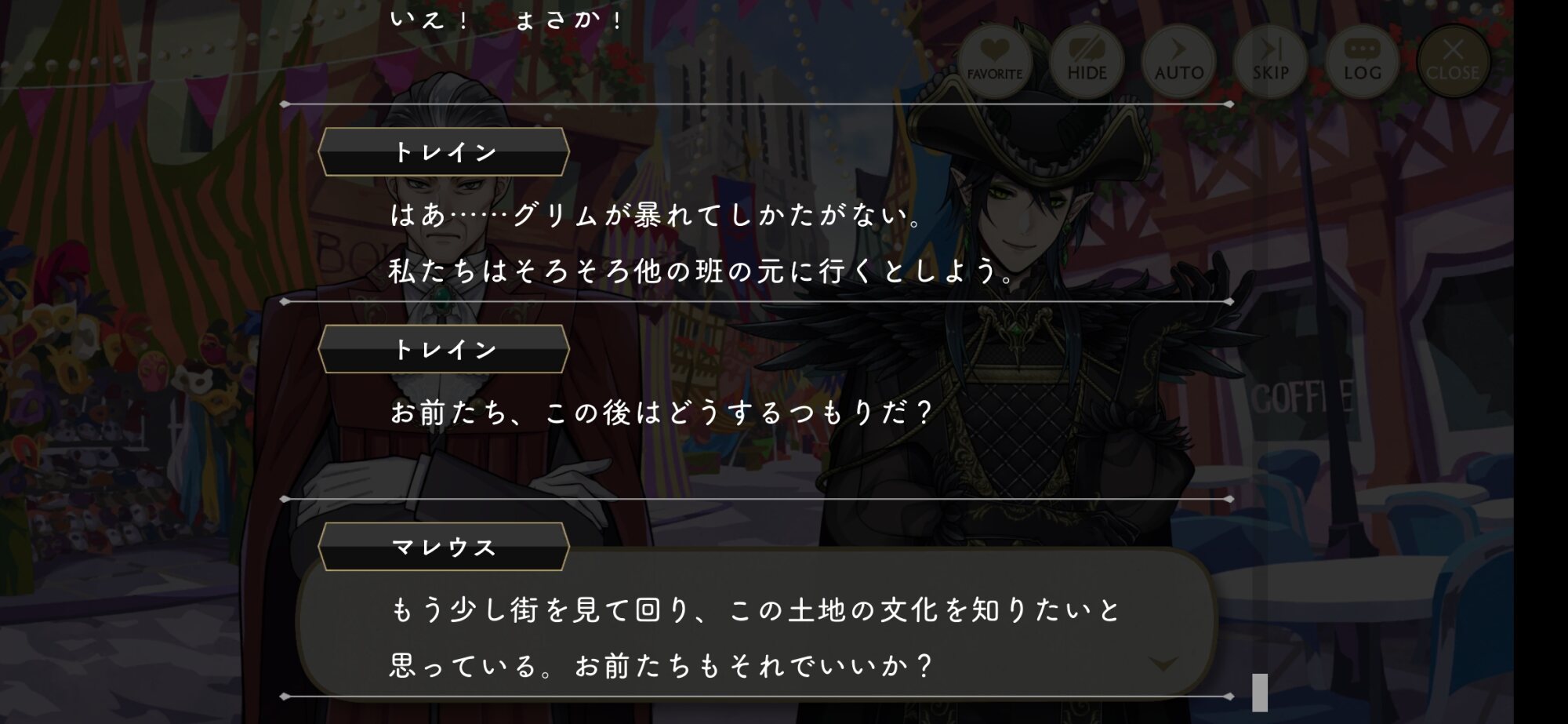Select the first トレイン name plate

tap(444, 151)
